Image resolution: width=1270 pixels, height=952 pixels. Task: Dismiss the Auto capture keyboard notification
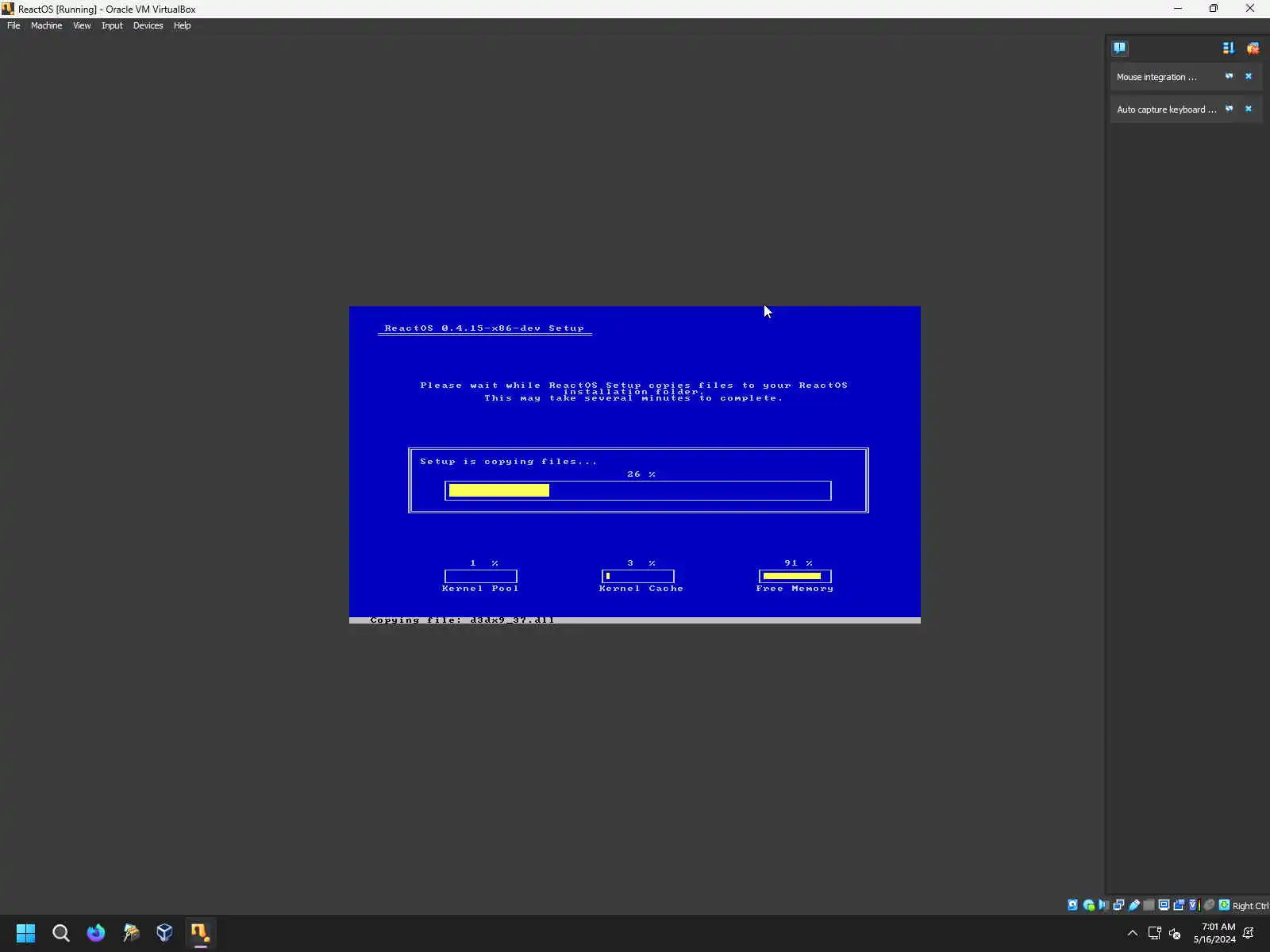1249,109
